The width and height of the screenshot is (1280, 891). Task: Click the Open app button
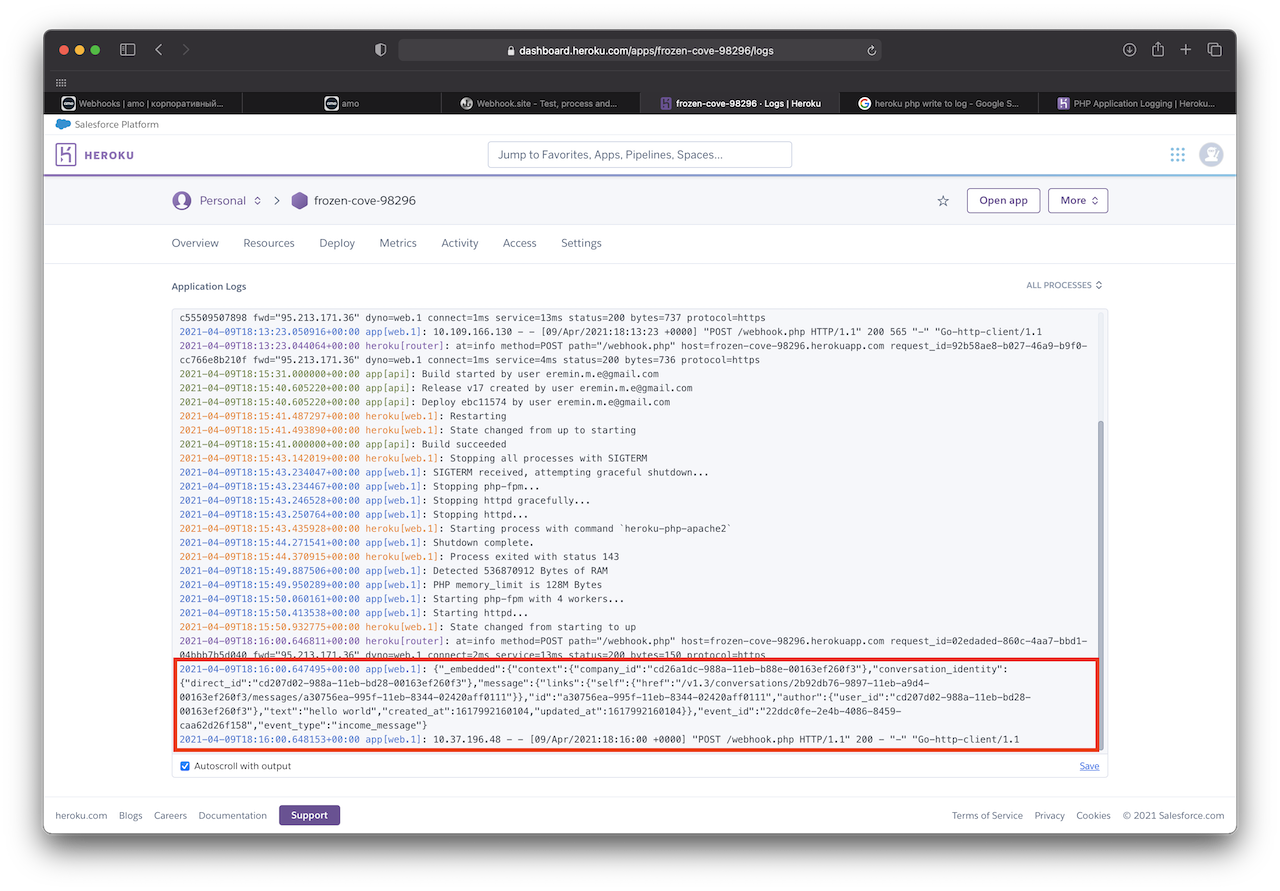(x=1003, y=200)
